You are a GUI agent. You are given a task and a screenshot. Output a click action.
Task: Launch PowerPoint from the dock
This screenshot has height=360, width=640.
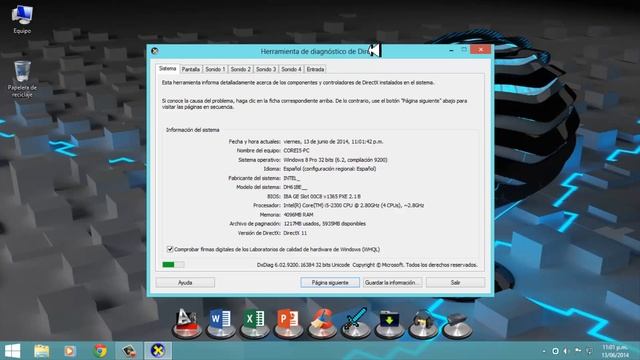tap(288, 323)
